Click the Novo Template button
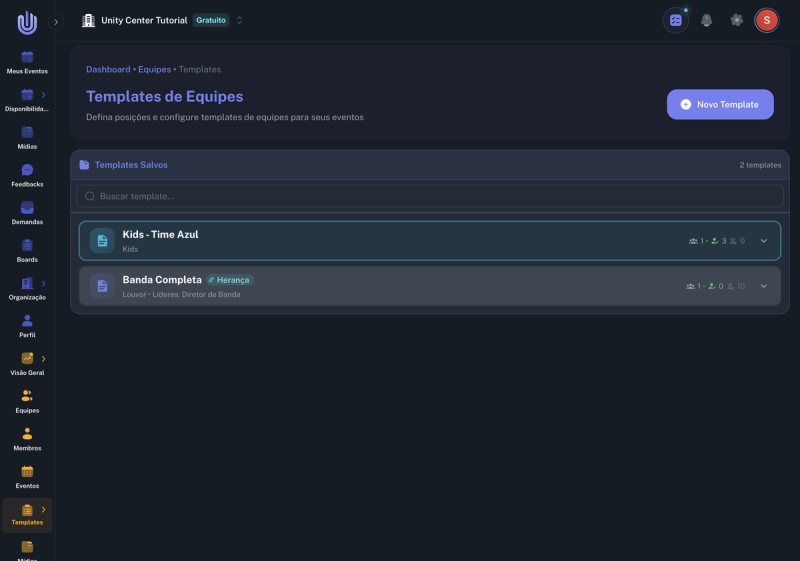This screenshot has height=561, width=800. click(720, 105)
